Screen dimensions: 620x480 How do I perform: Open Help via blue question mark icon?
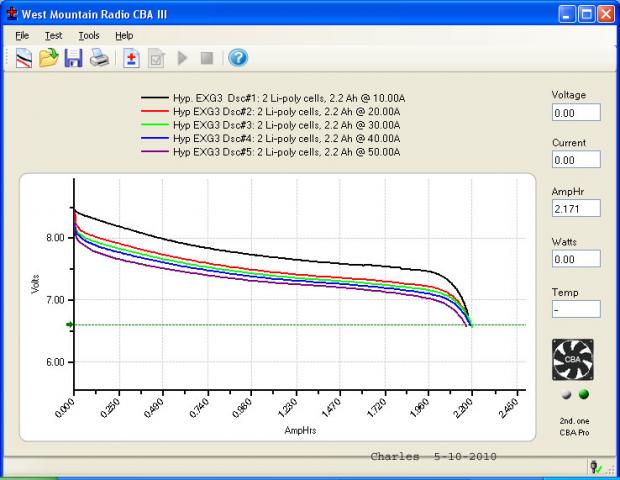[x=237, y=59]
